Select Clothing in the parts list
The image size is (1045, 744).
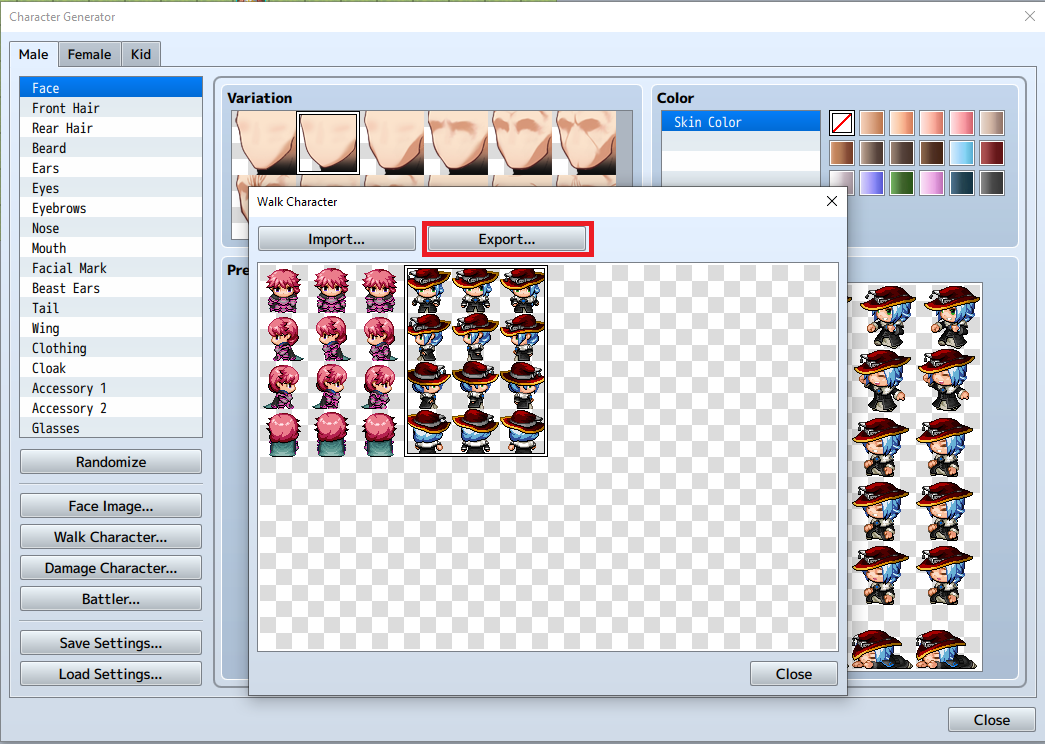click(x=111, y=347)
